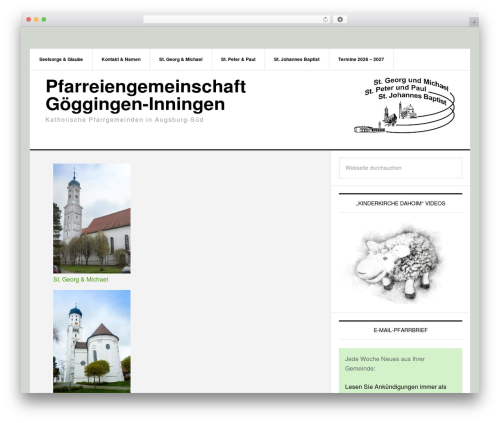Click the E-Mail-Pfarrbrief heading
This screenshot has width=500, height=423.
click(x=400, y=330)
